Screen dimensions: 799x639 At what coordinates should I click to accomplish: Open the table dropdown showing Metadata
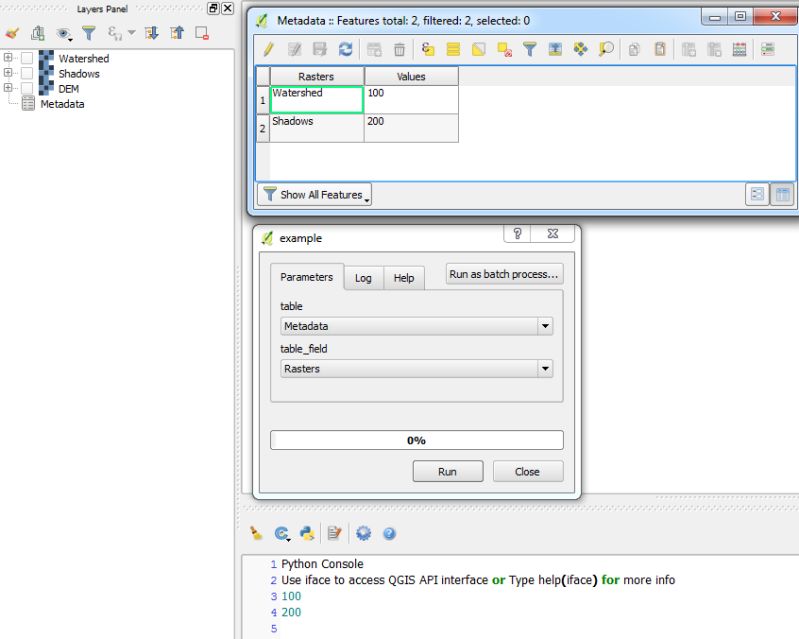tap(416, 326)
